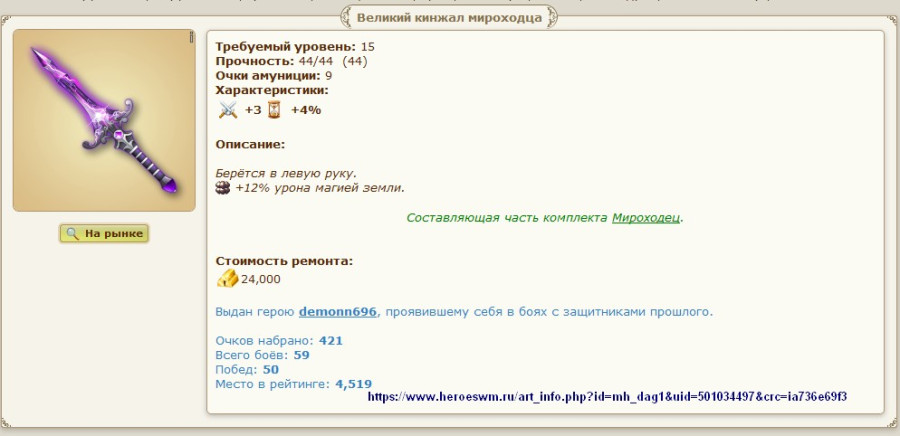Click the earth magic damage icon
The height and width of the screenshot is (436, 900).
click(223, 188)
